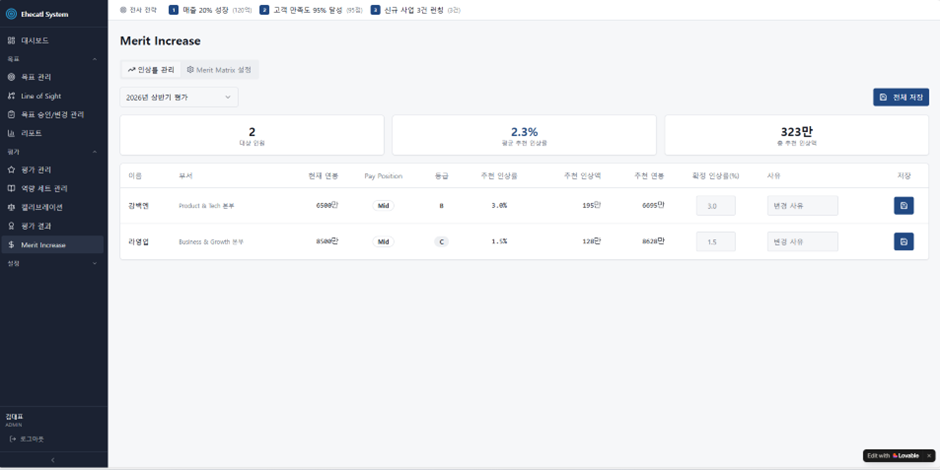Click the Ehecatl System logo icon
Viewport: 940px width, 470px height.
click(11, 14)
